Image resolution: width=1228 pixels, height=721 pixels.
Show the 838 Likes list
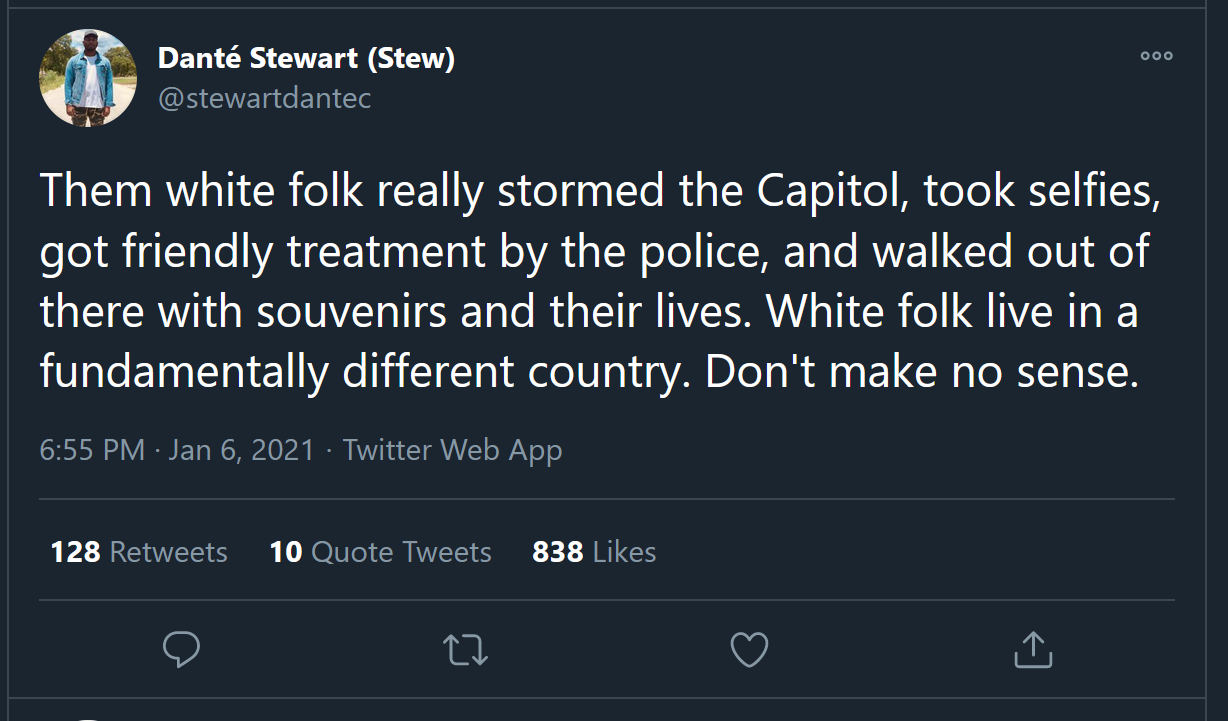[594, 552]
